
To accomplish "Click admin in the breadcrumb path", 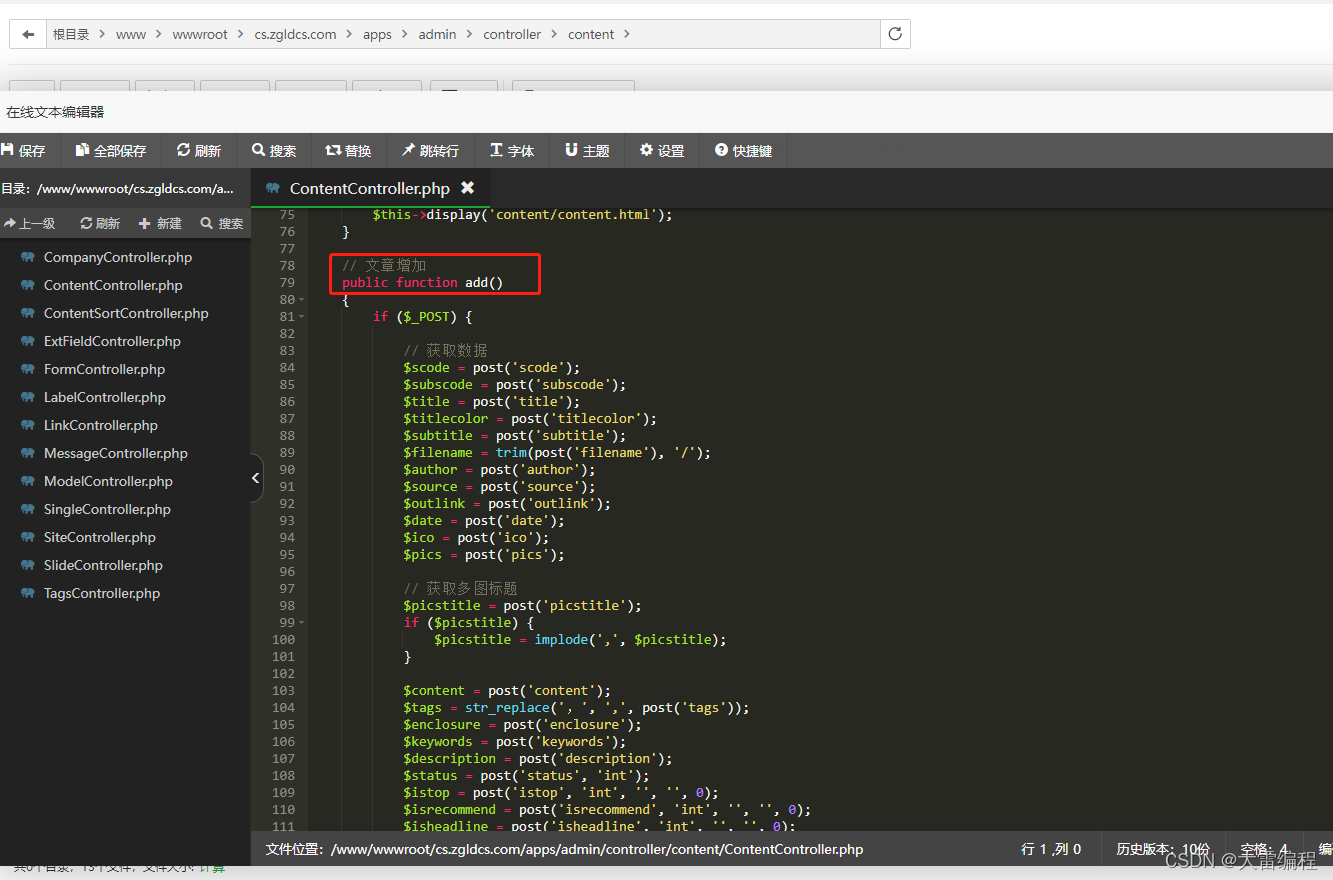I will tap(437, 34).
